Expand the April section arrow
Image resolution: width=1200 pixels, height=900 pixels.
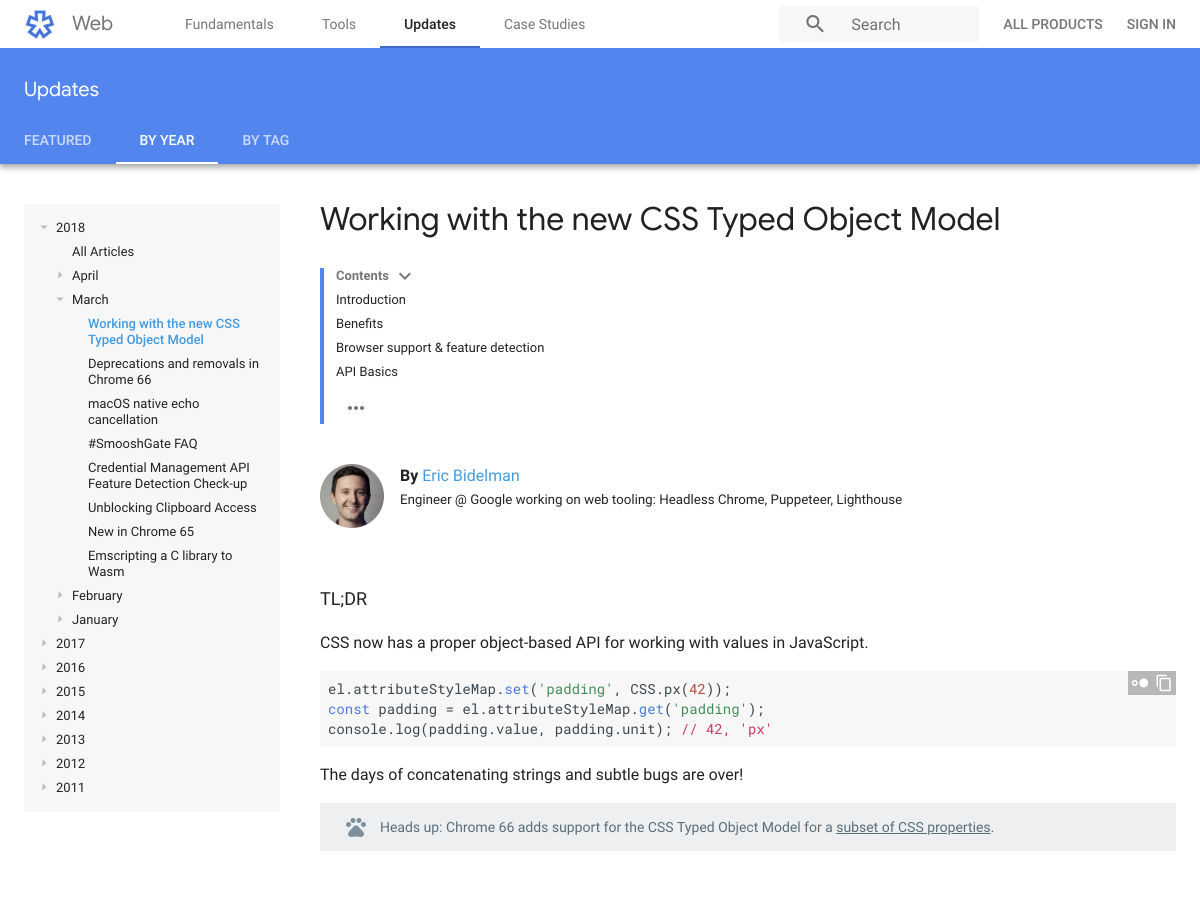click(x=60, y=275)
